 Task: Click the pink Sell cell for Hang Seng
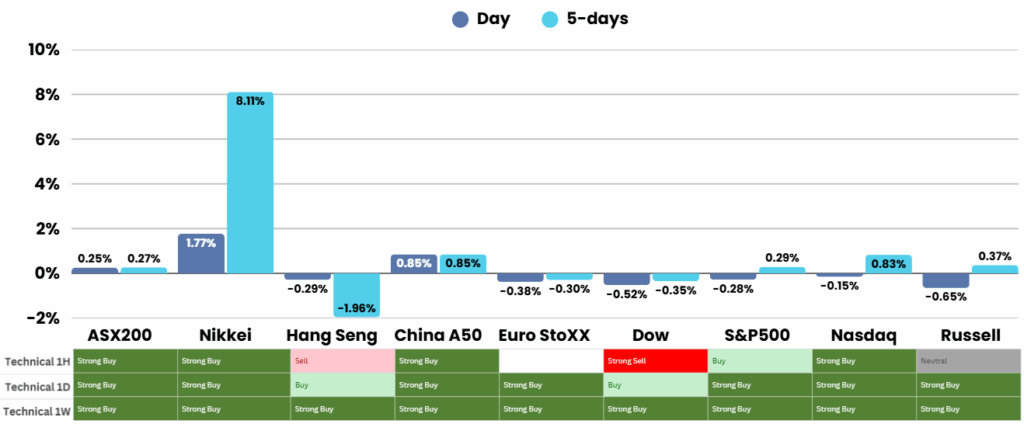[341, 361]
